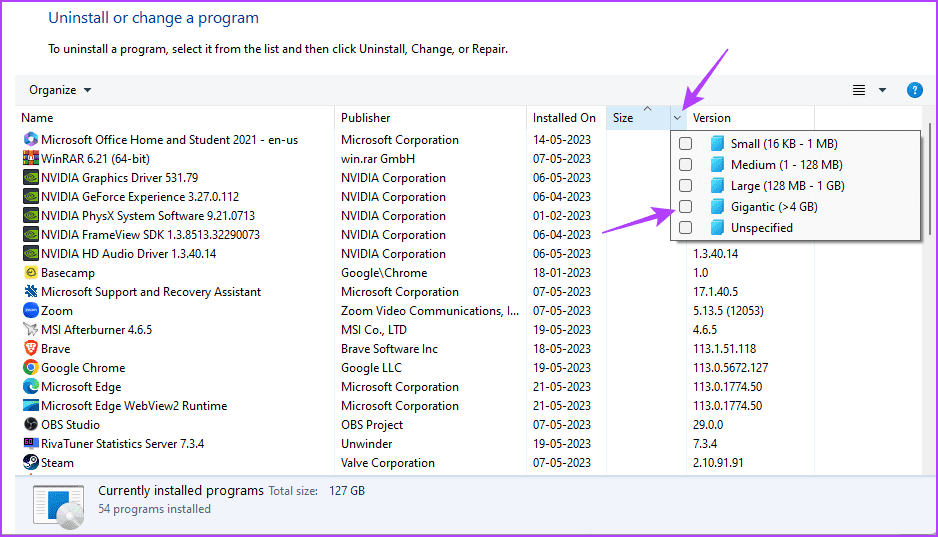Collapse the Size column filter arrow
The width and height of the screenshot is (938, 537).
(x=677, y=118)
